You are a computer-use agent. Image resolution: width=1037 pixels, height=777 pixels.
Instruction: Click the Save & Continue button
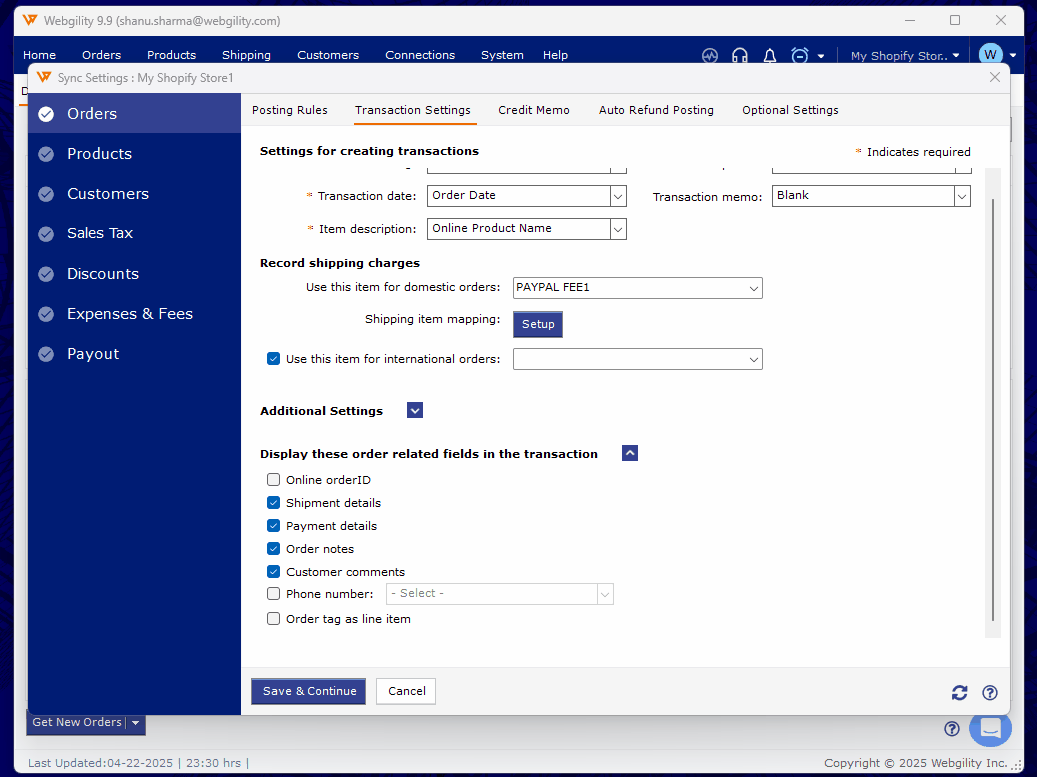coord(309,691)
